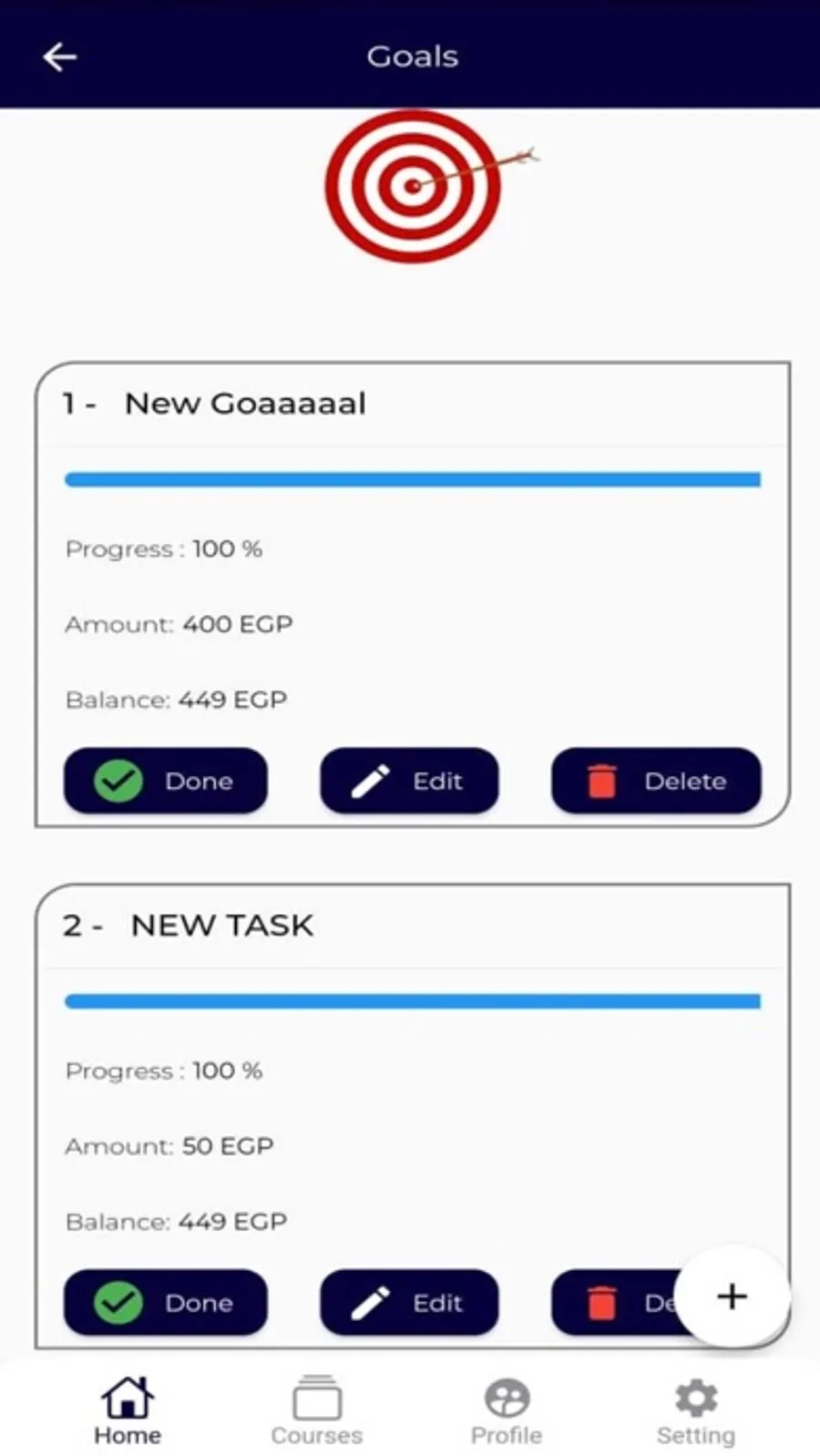Open the Home tab

tap(128, 1411)
